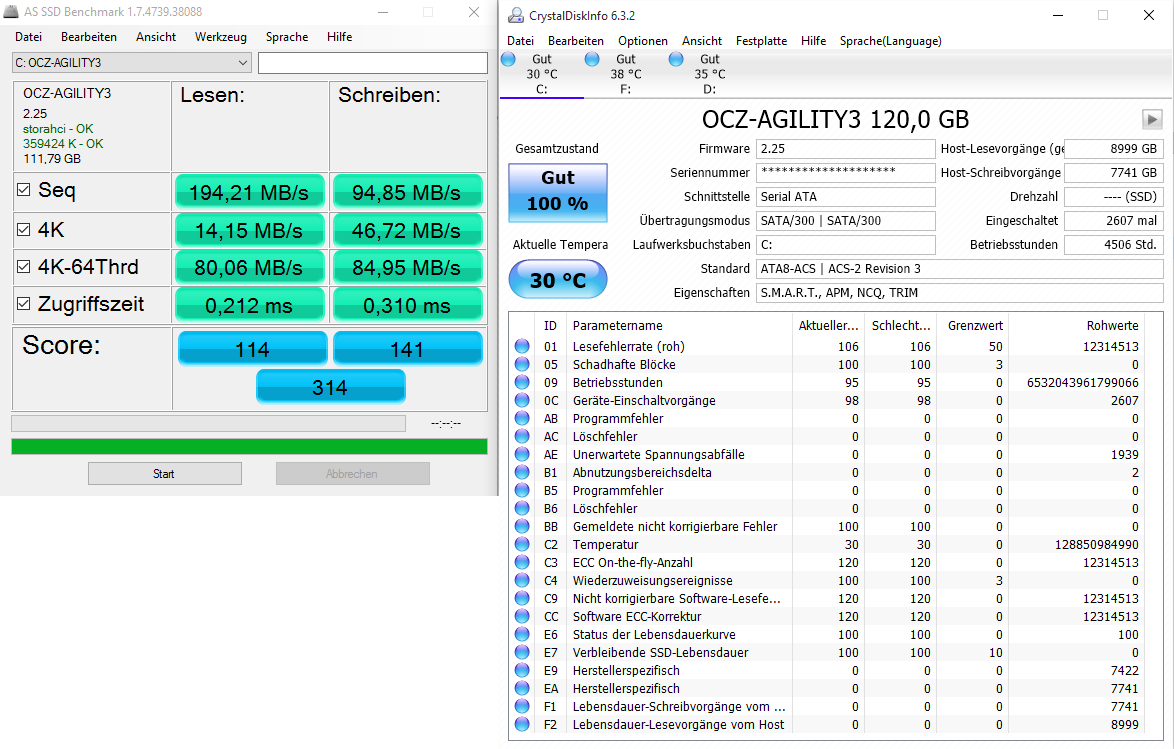Open Optionen menu in CrystalDiskInfo
The height and width of the screenshot is (749, 1174).
642,41
